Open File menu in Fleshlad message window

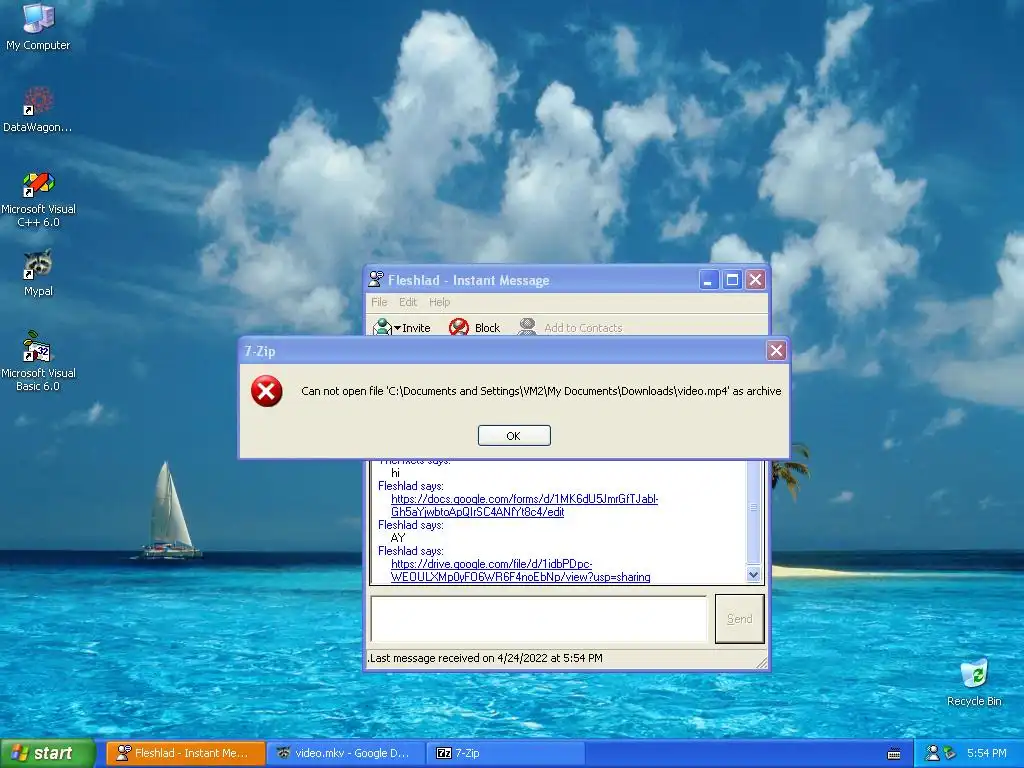[x=379, y=302]
